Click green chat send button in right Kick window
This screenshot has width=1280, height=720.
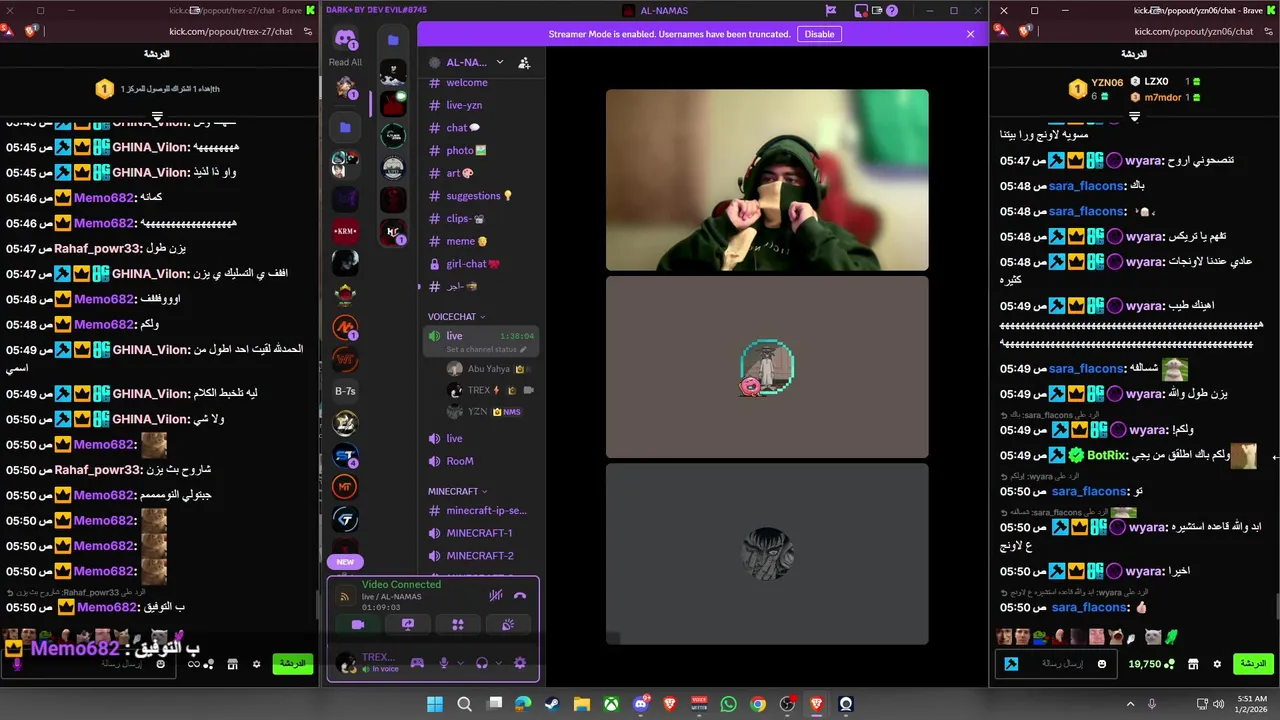pyautogui.click(x=1253, y=664)
